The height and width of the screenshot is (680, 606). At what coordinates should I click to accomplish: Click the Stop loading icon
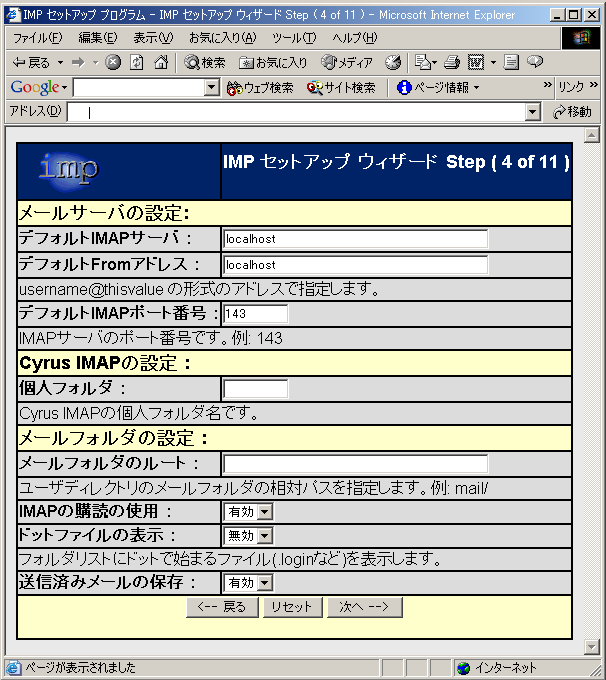click(x=113, y=62)
